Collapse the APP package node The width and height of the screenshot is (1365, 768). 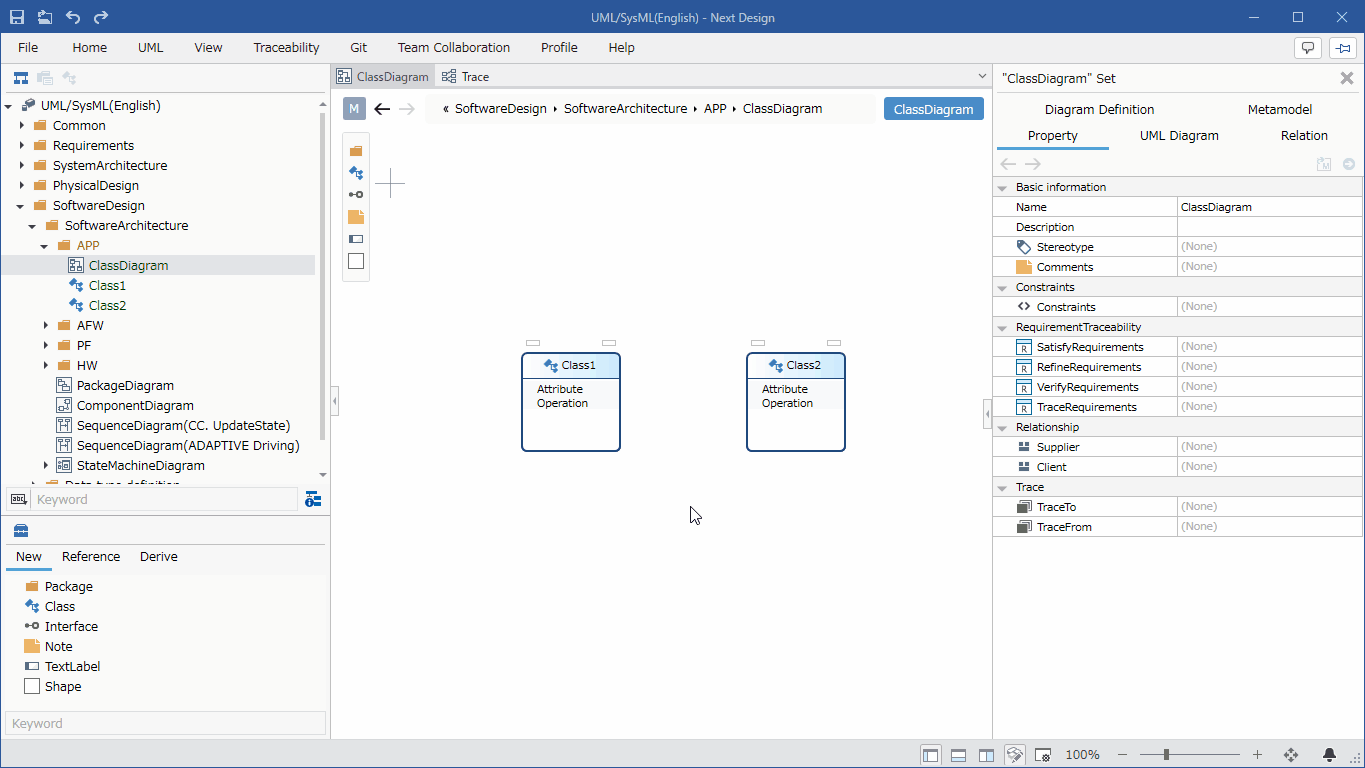pos(45,246)
